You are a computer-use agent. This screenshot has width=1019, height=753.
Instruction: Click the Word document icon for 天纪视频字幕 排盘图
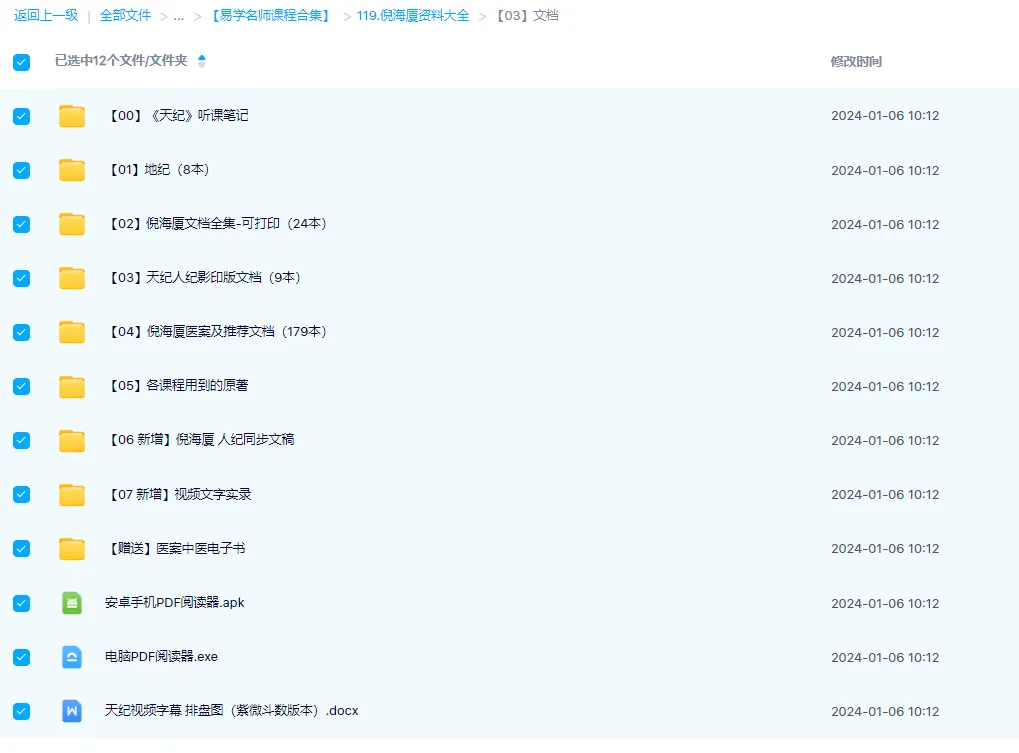[71, 711]
